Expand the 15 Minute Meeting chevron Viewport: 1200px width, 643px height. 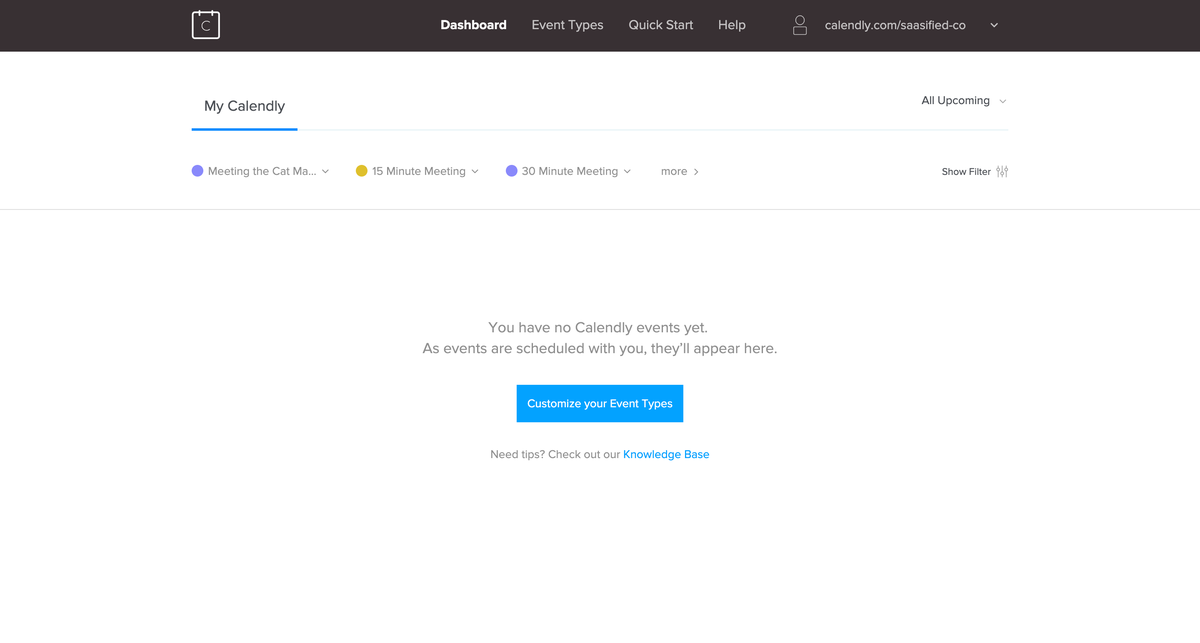tap(475, 172)
